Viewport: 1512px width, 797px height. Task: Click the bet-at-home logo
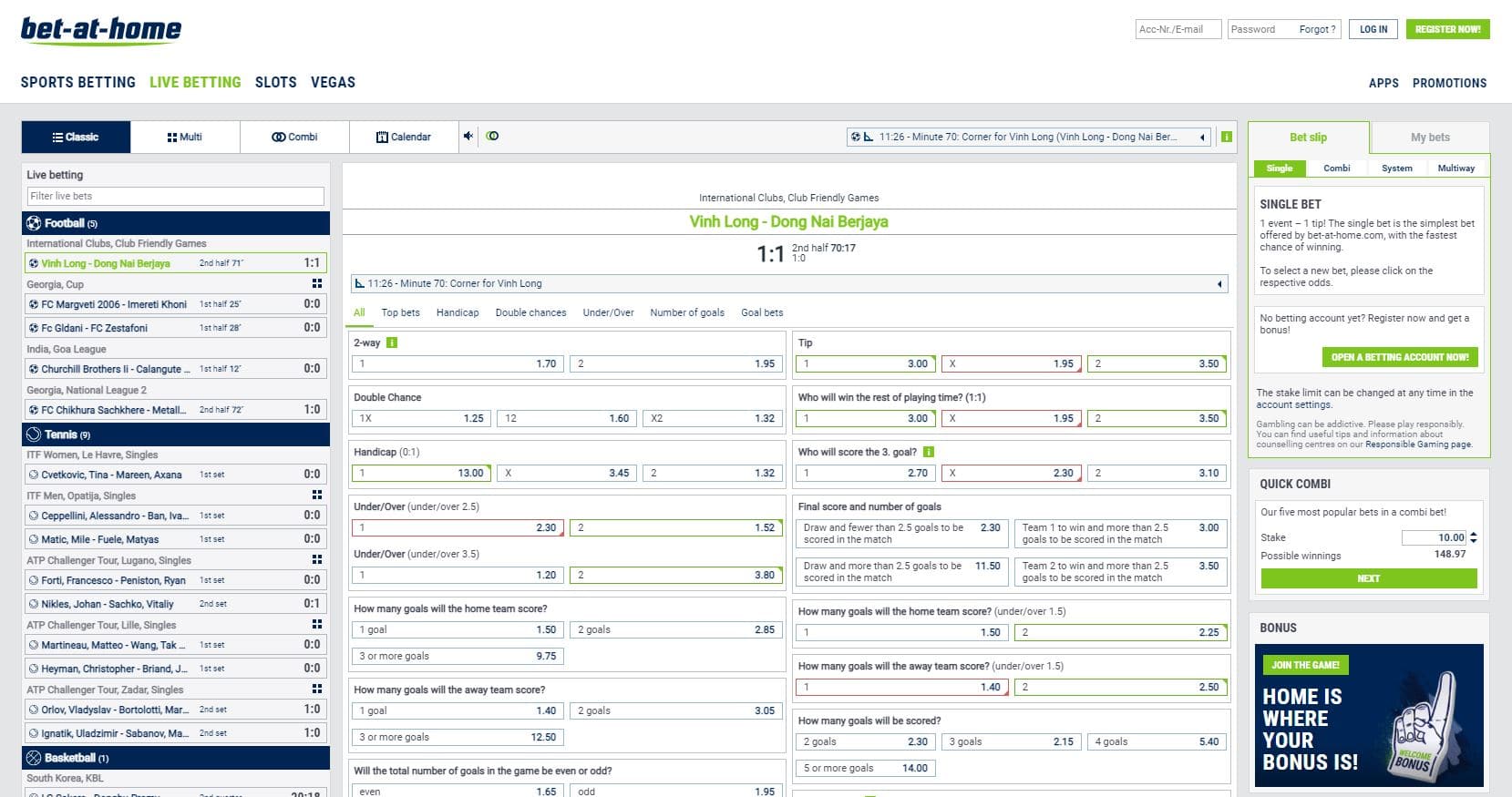pos(101,31)
